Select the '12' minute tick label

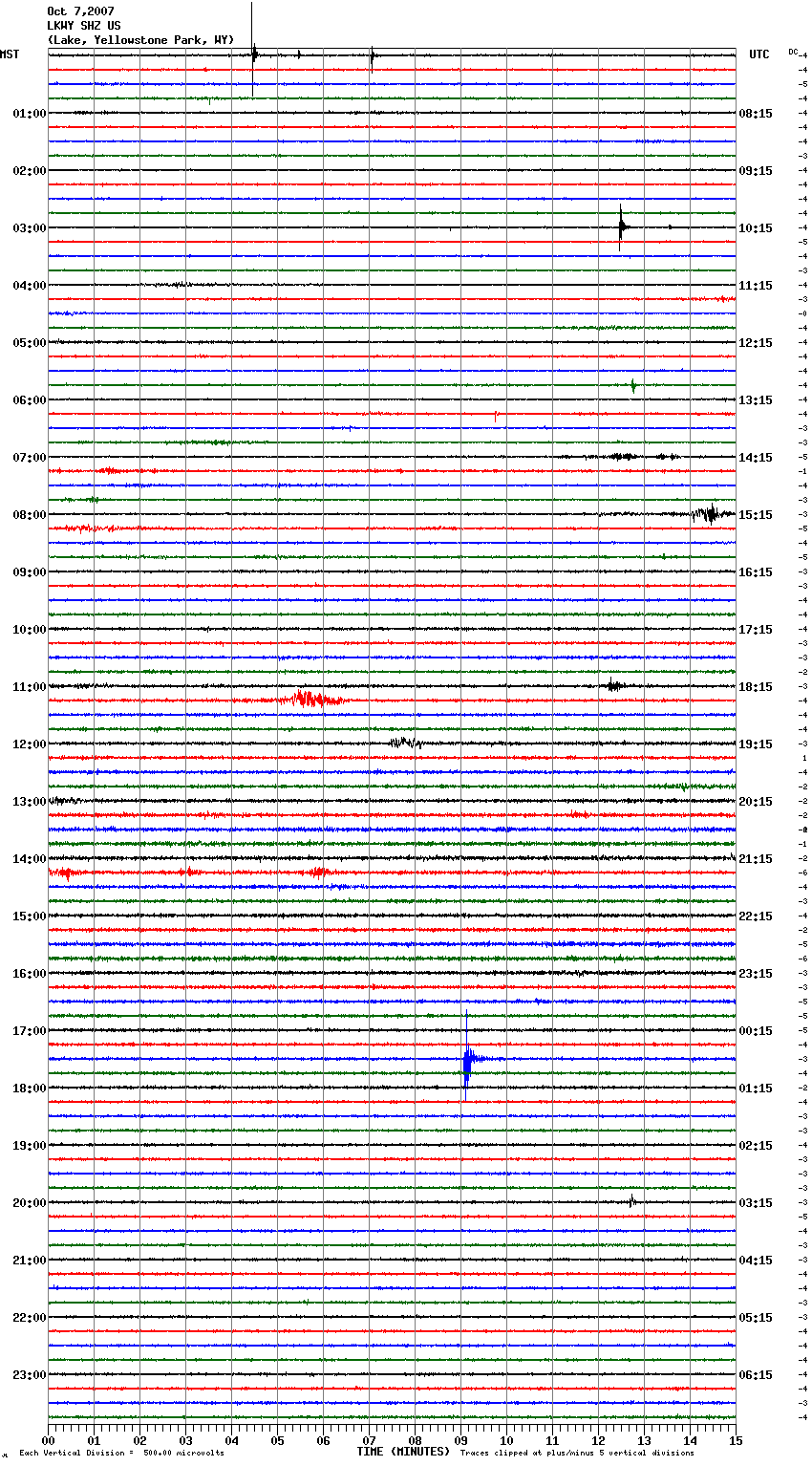598,1440
